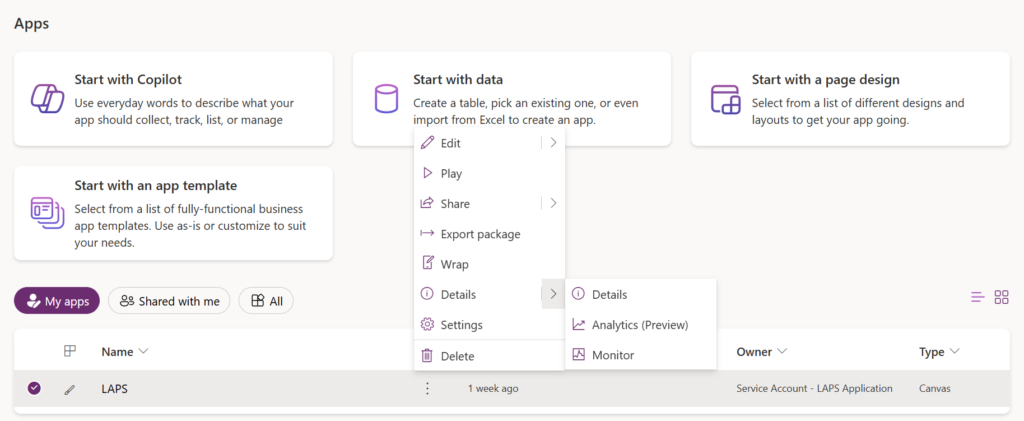Click the page design layout icon
This screenshot has height=421, width=1024.
724,99
